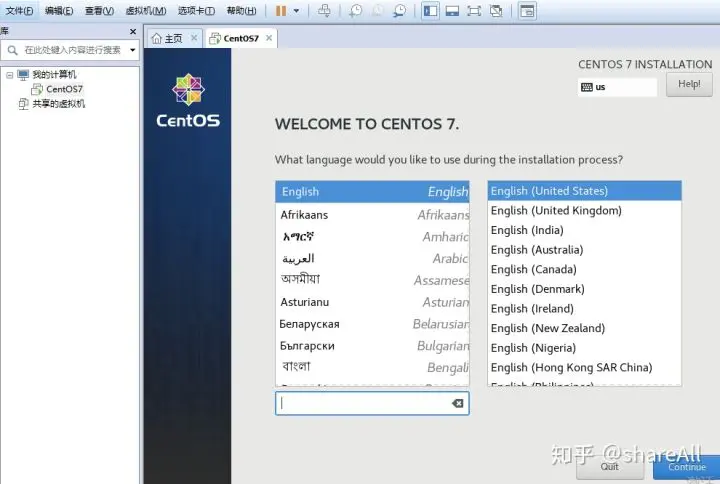The height and width of the screenshot is (484, 720).
Task: Toggle the library sidebar view
Action: click(x=430, y=11)
